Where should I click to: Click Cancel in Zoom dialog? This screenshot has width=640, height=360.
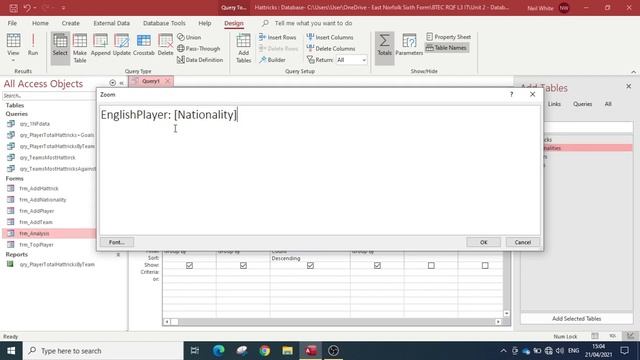point(522,242)
